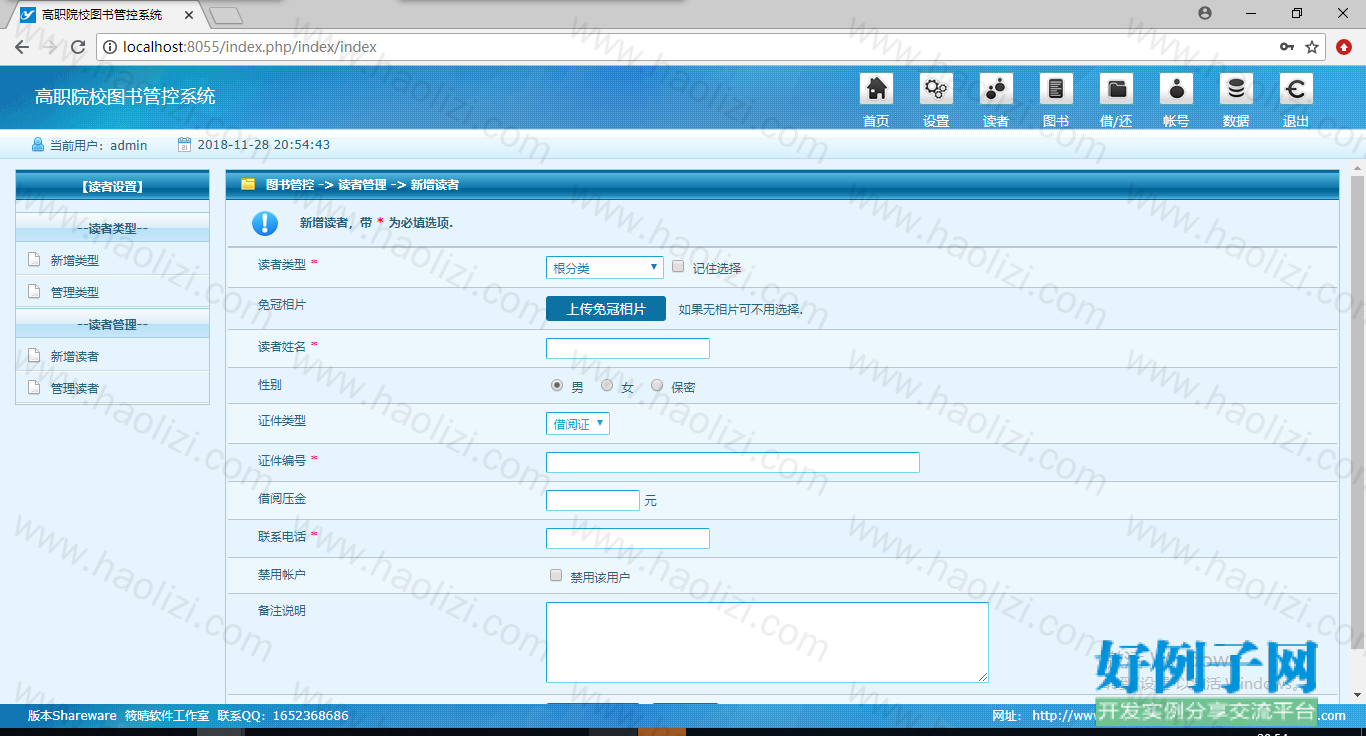Image resolution: width=1366 pixels, height=736 pixels.
Task: Open 管理类型 in sidebar
Action: (x=75, y=292)
